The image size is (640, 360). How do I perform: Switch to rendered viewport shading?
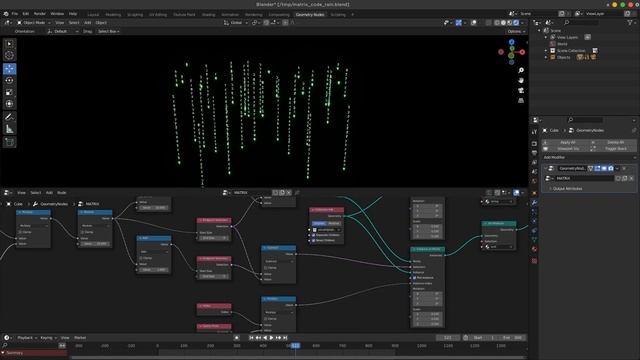(516, 22)
